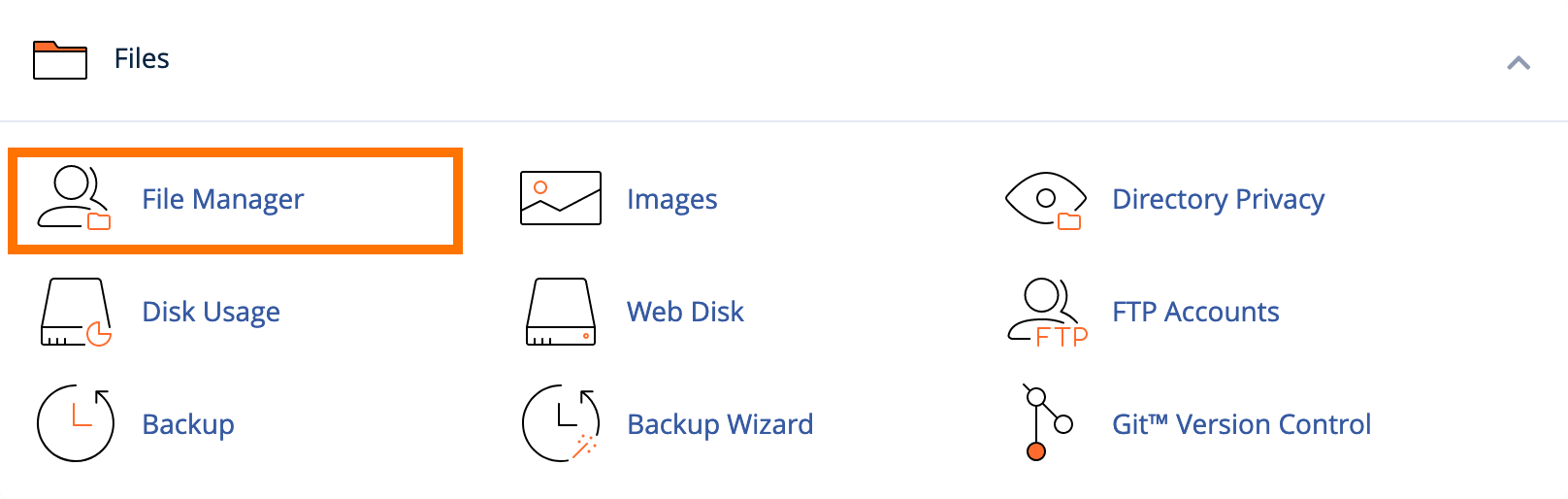Open the File Manager link

click(x=222, y=199)
